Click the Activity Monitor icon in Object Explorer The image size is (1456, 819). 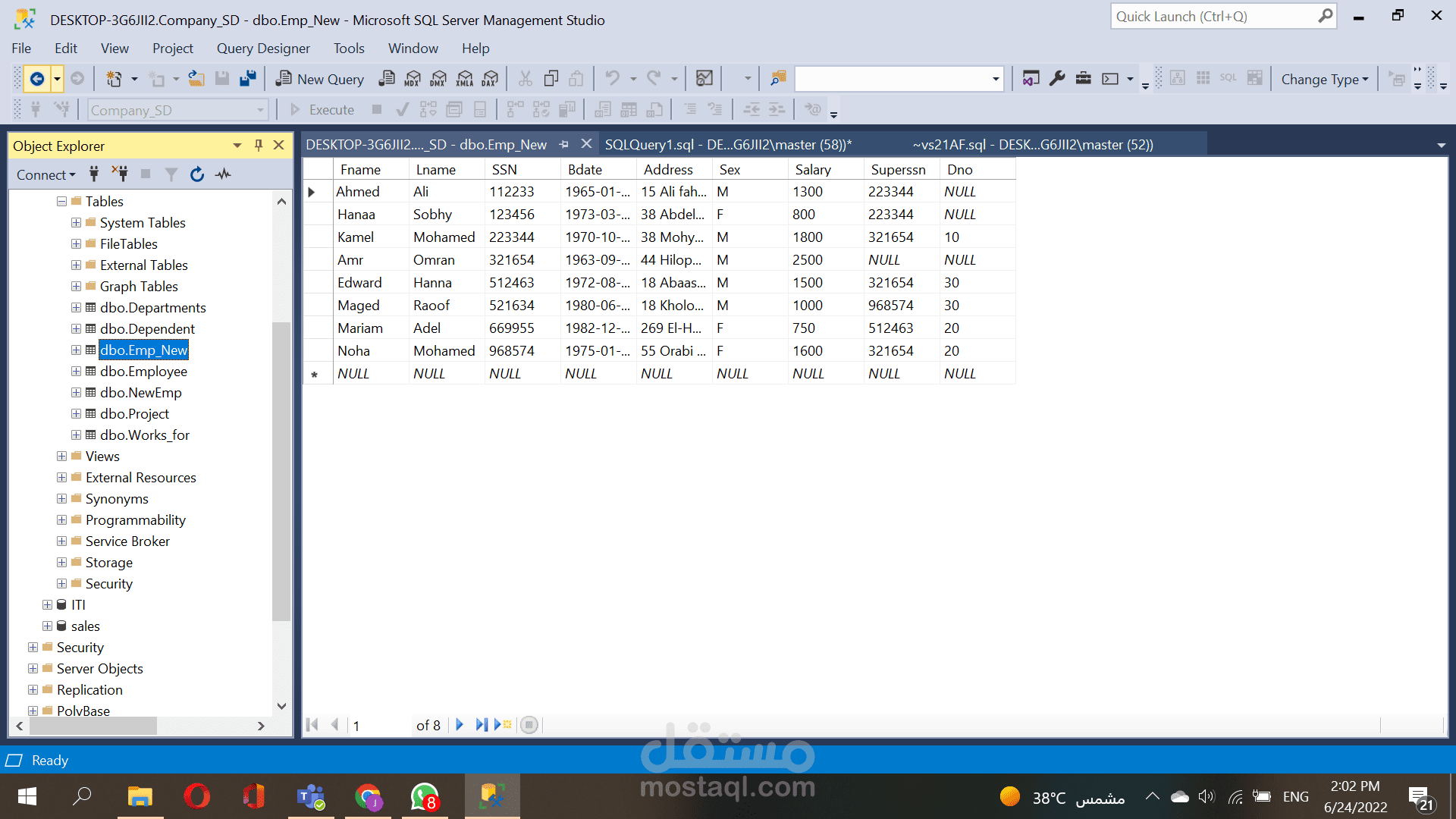coord(223,174)
